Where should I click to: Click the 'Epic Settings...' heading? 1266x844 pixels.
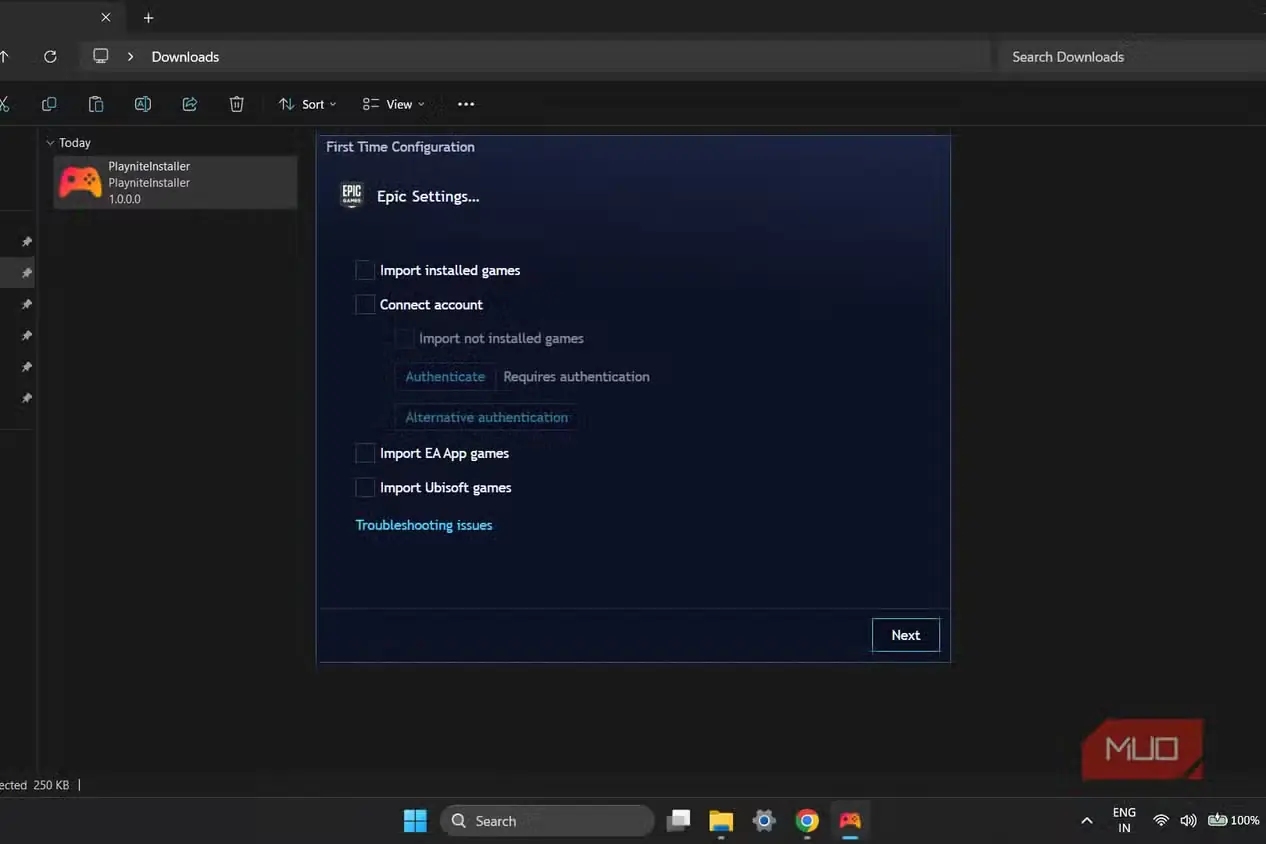(428, 196)
